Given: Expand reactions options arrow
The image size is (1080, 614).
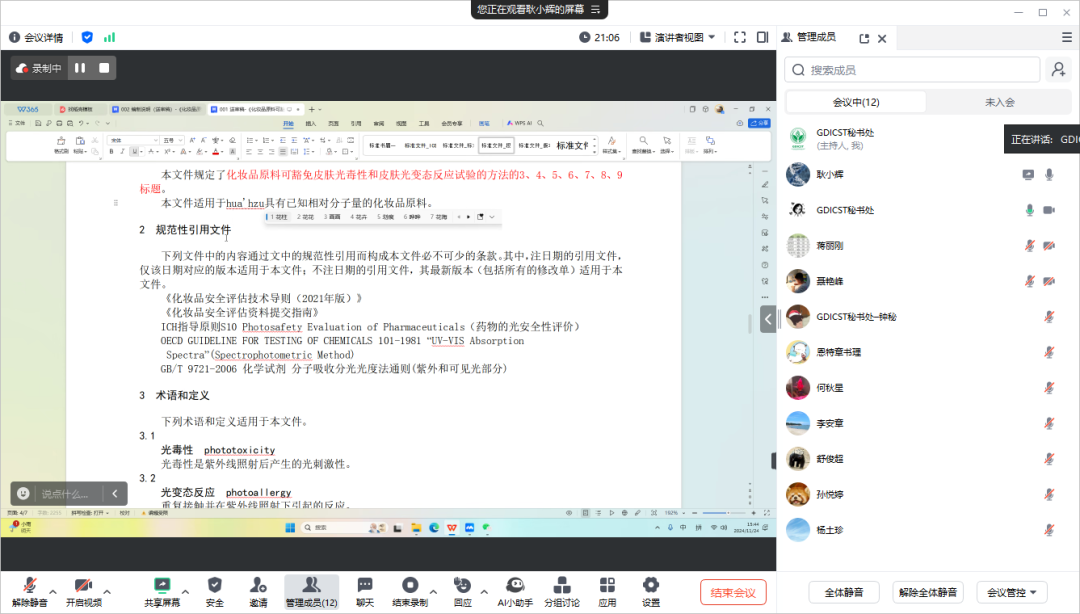Looking at the screenshot, I should tap(484, 591).
